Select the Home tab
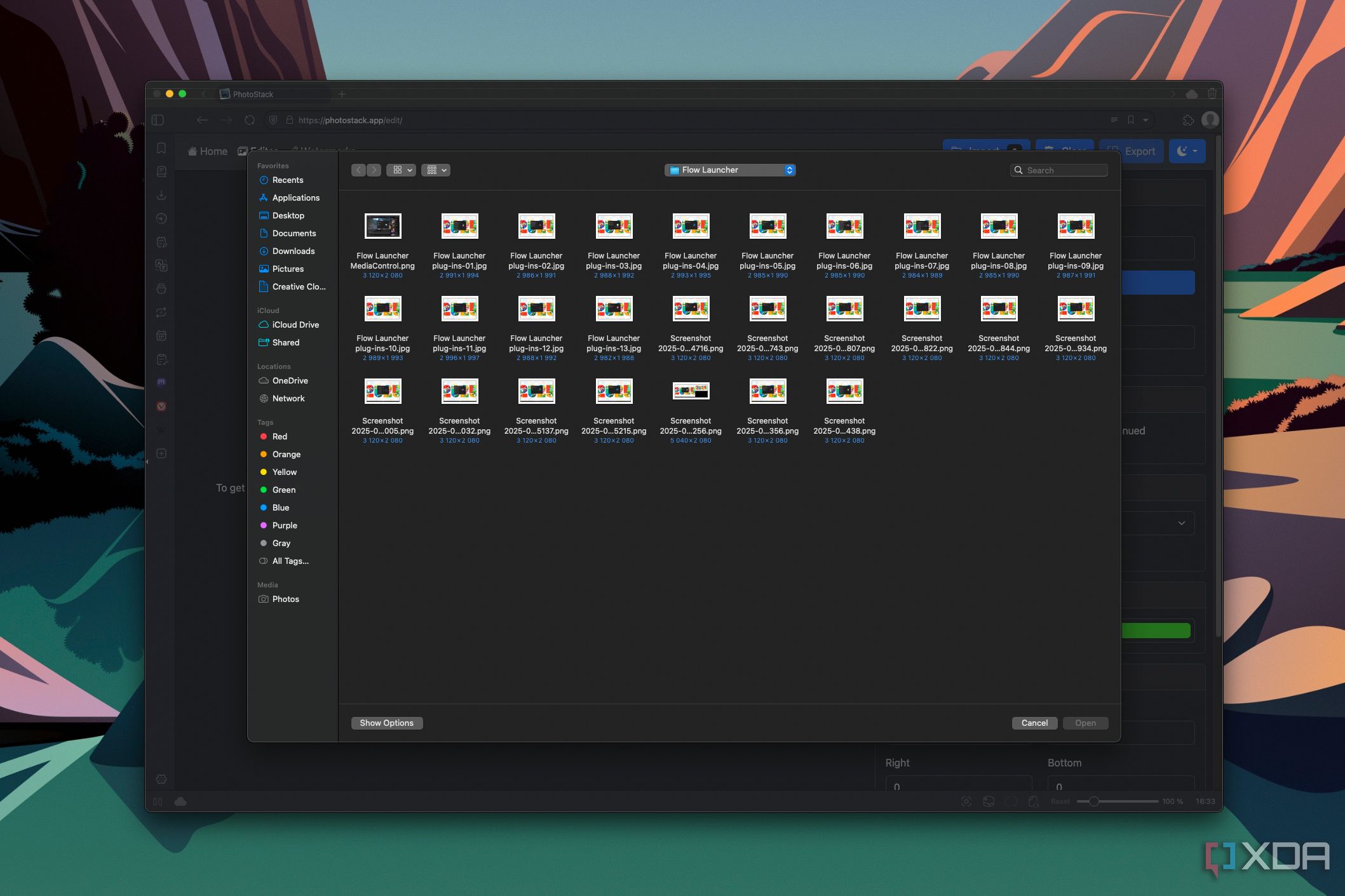This screenshot has width=1345, height=896. coord(215,149)
